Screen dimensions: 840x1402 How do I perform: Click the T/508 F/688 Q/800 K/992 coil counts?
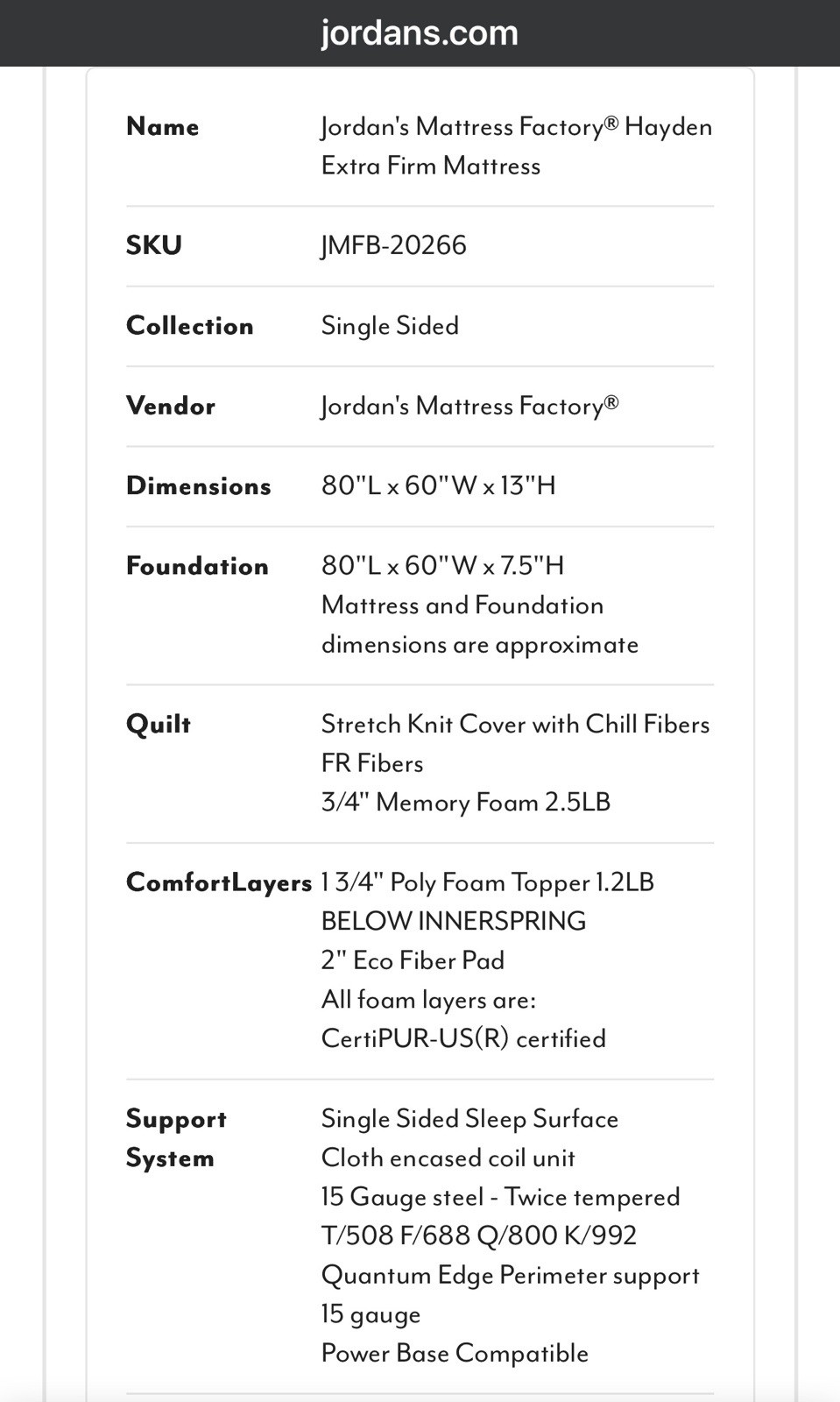tap(478, 1236)
